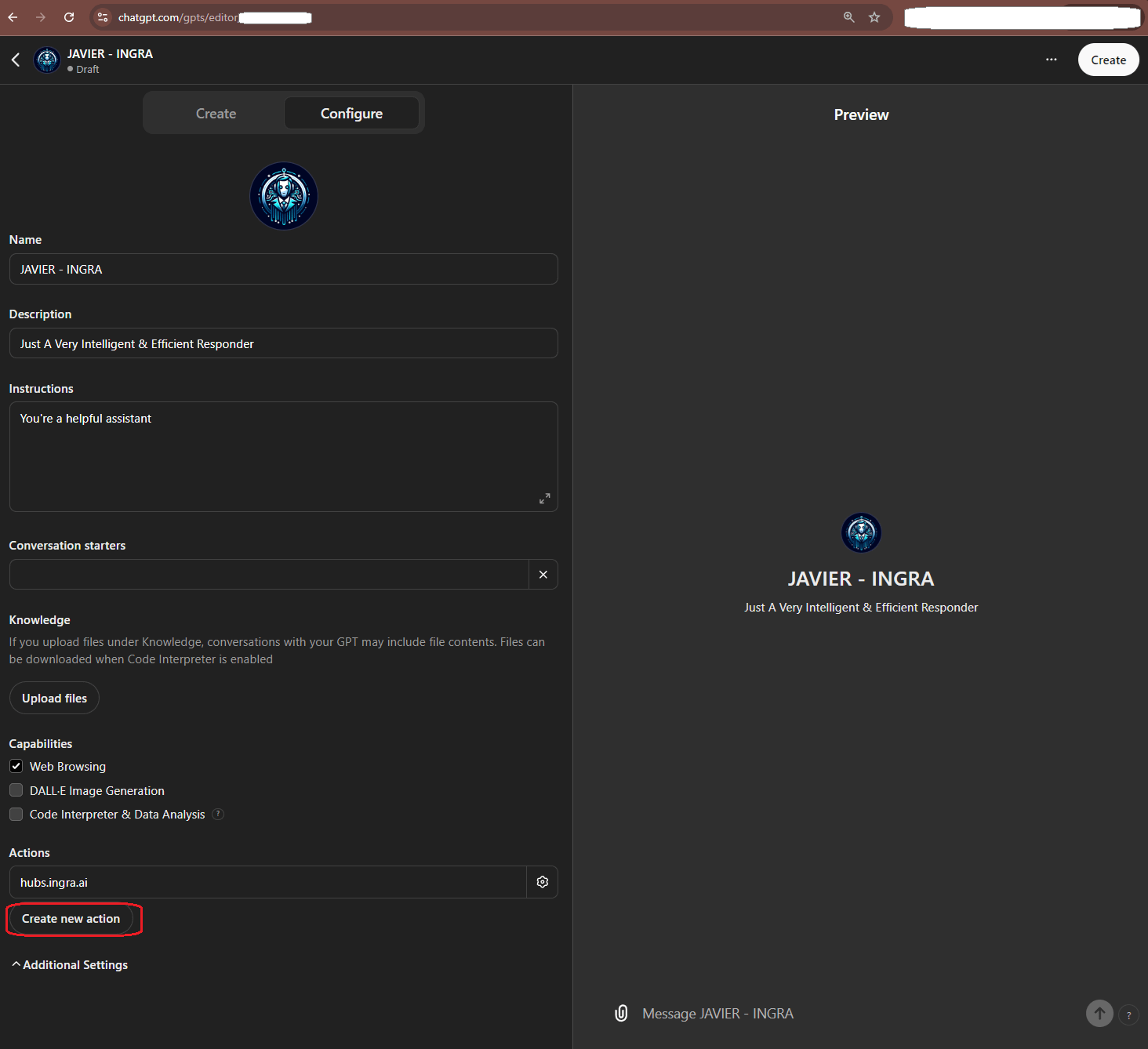1148x1049 pixels.
Task: Click the GPT avatar in the Preview pane
Action: point(861,533)
